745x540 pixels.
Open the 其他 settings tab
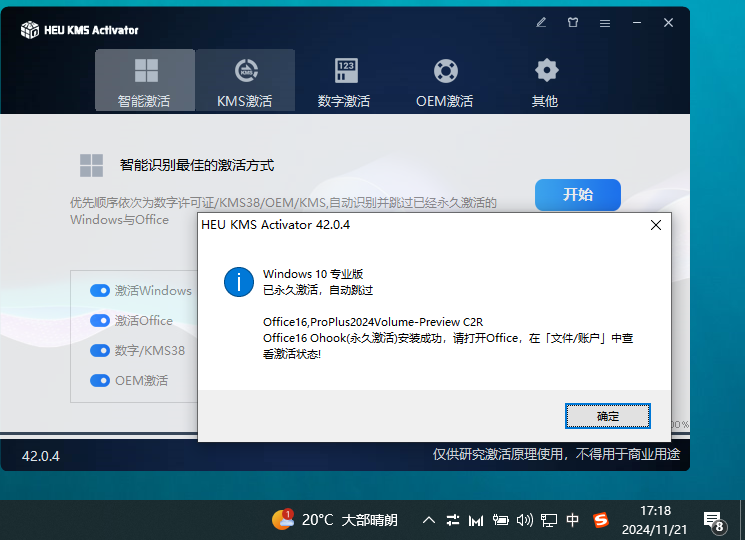(545, 80)
